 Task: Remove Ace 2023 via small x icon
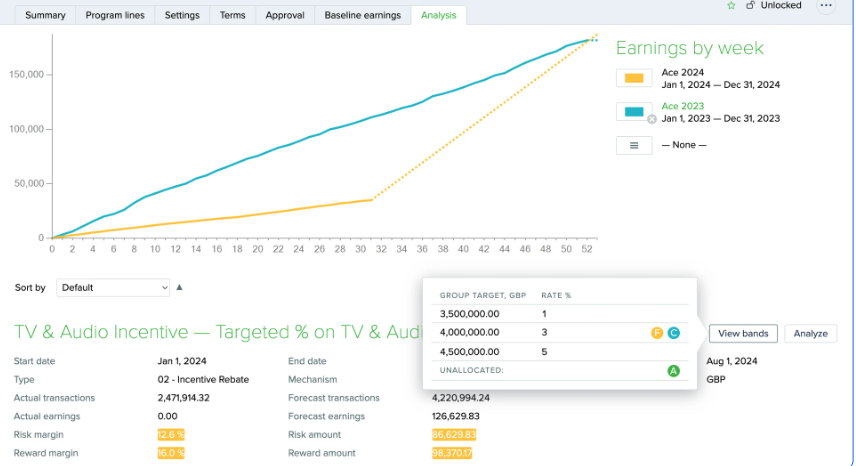click(652, 120)
